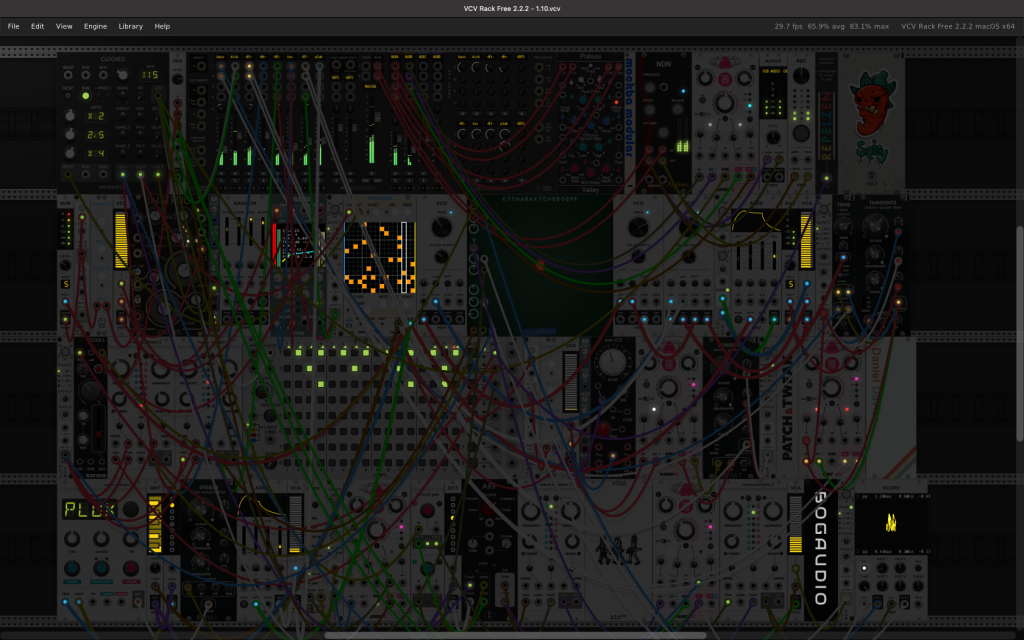Click the x 2 ratio display on Clocked
The width and height of the screenshot is (1024, 640).
[96, 116]
